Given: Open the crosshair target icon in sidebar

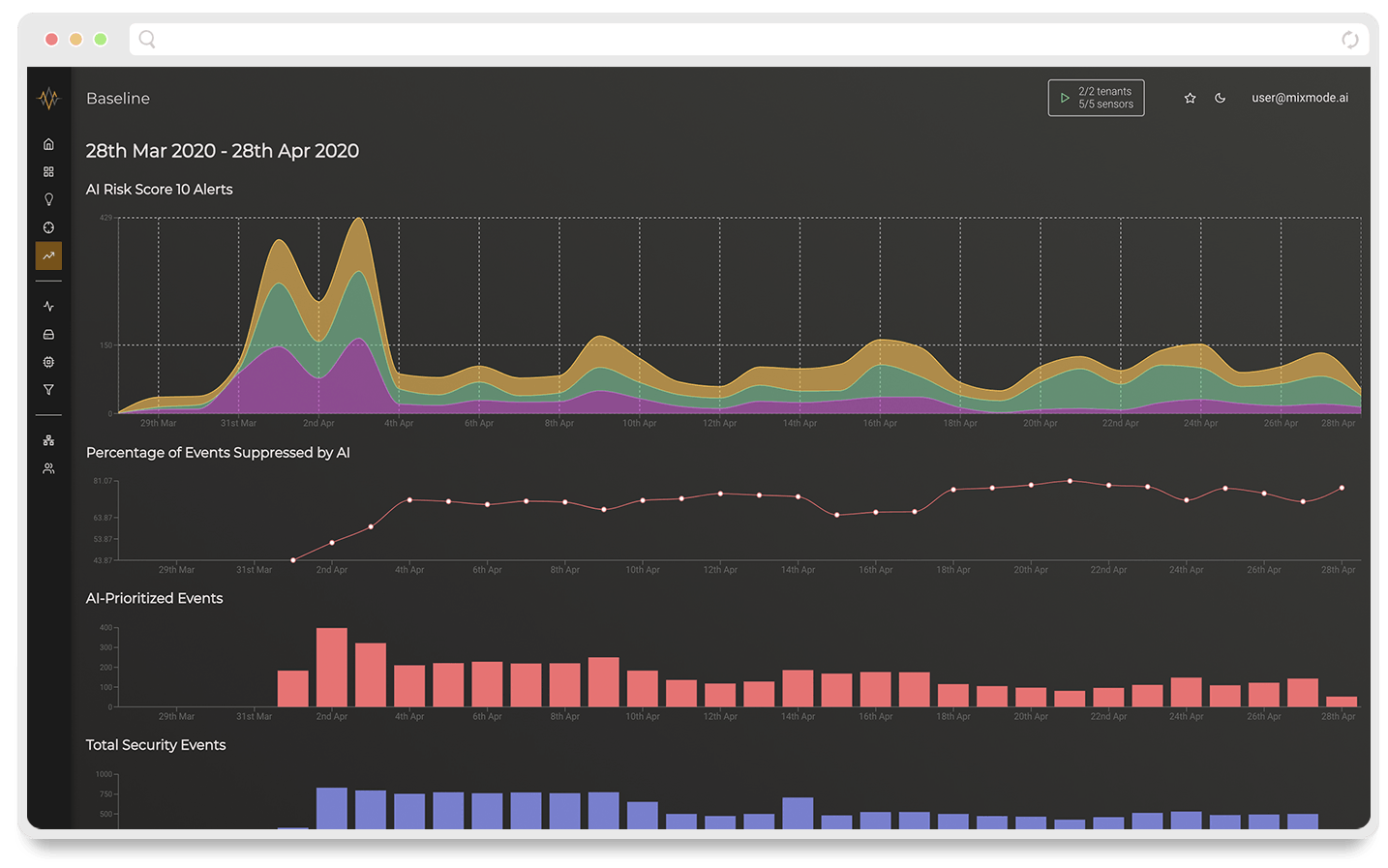Looking at the screenshot, I should [48, 227].
